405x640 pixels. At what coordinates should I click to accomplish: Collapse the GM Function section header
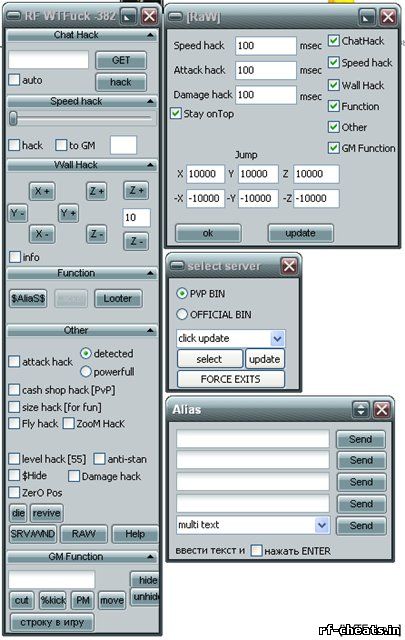tap(151, 557)
